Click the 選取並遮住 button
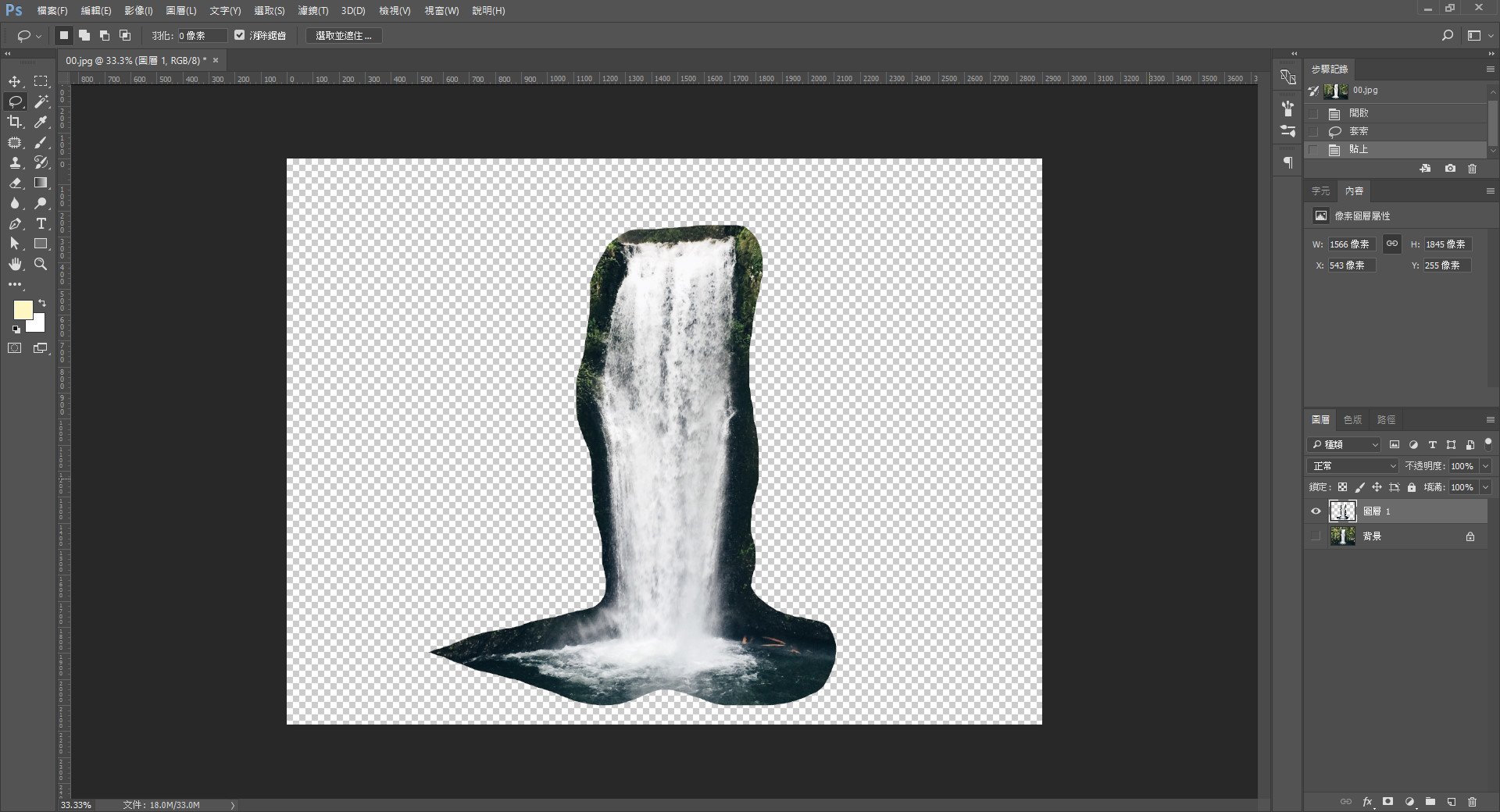This screenshot has height=812, width=1500. (344, 35)
